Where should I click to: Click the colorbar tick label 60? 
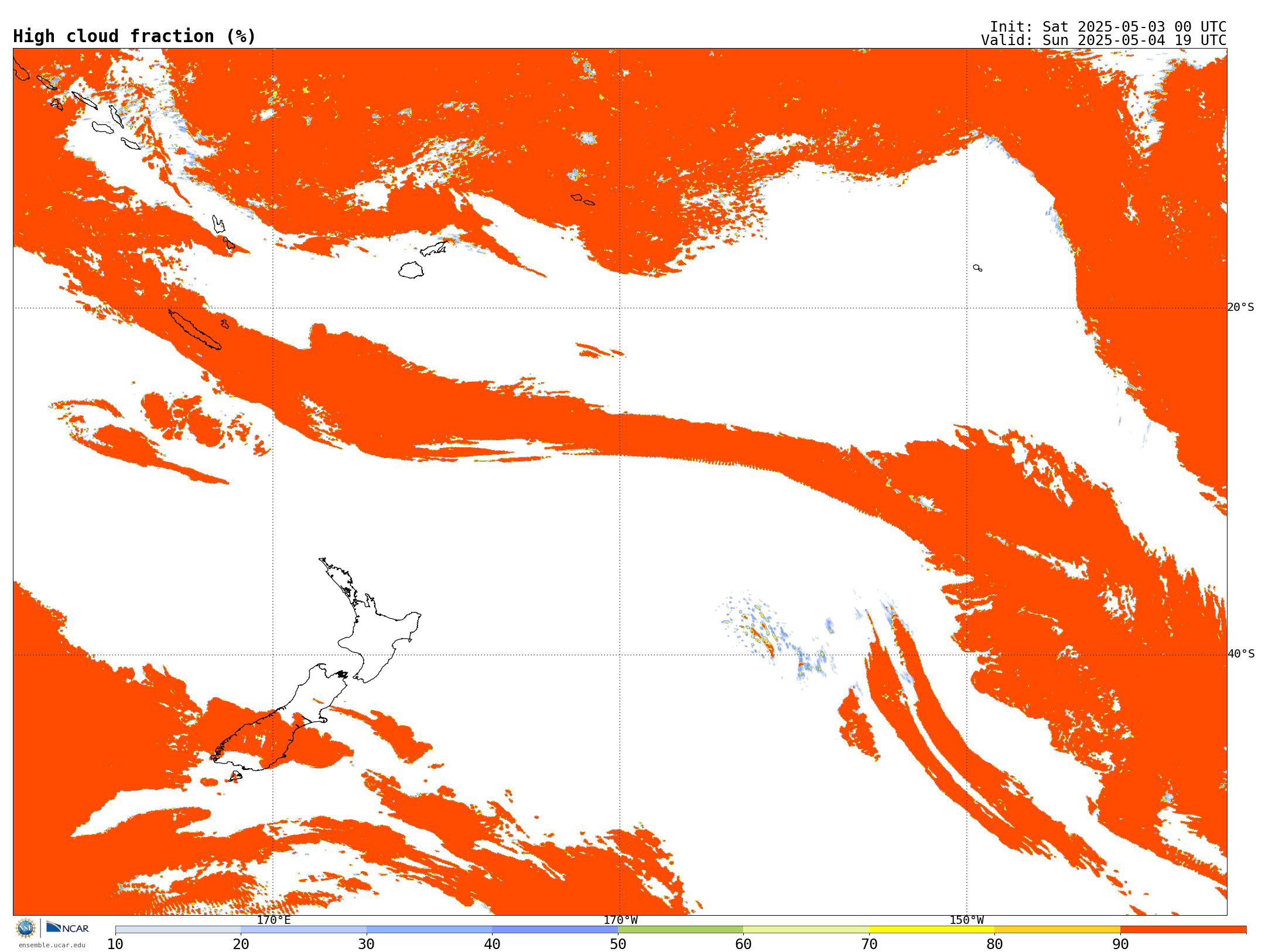click(x=743, y=944)
